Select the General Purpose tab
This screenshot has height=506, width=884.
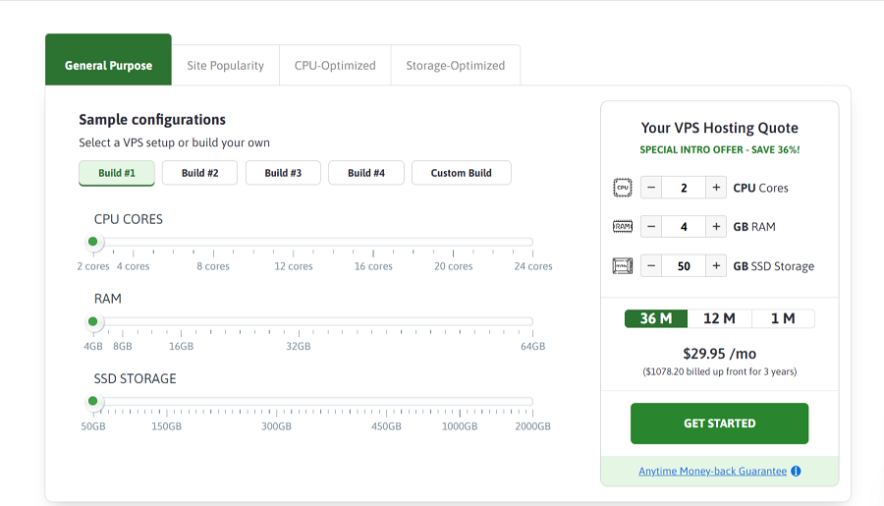[x=108, y=60]
